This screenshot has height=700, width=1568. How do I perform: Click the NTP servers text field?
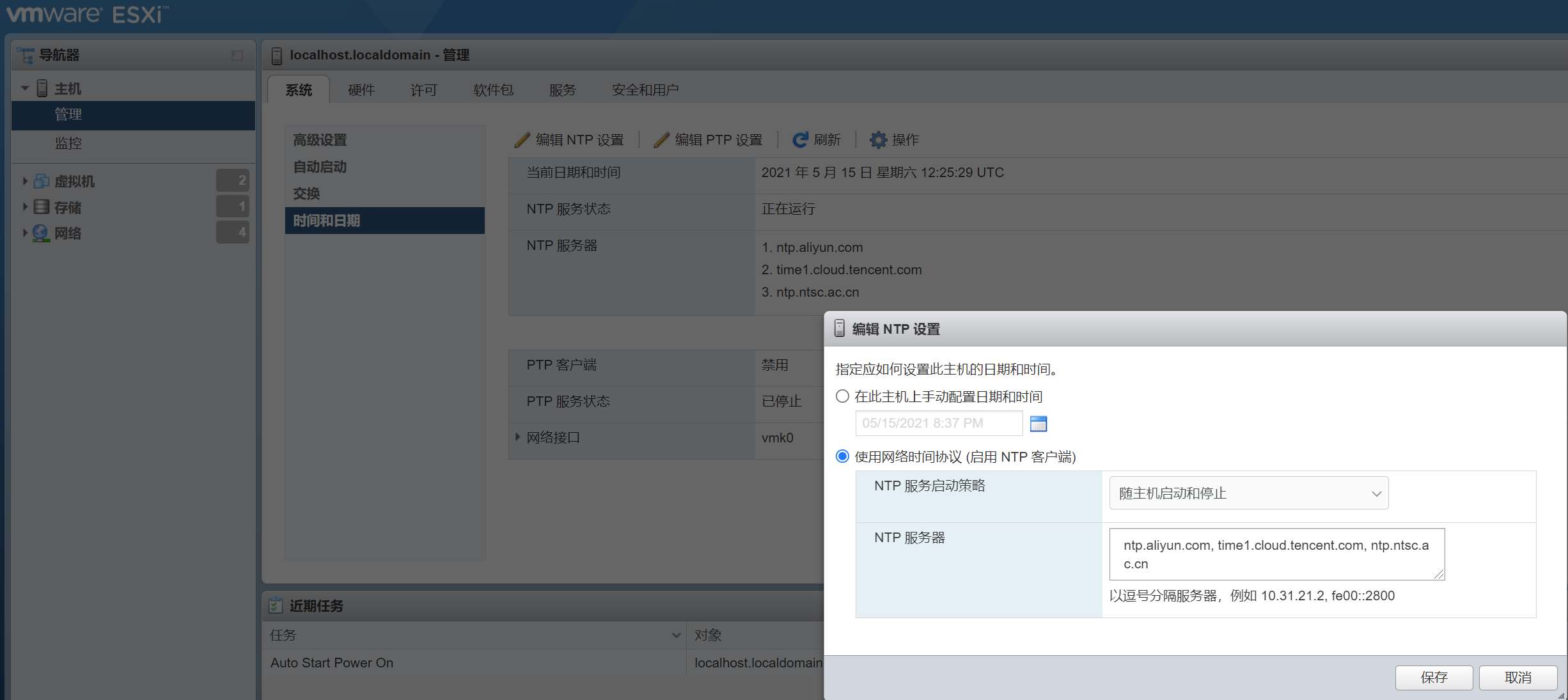point(1276,554)
